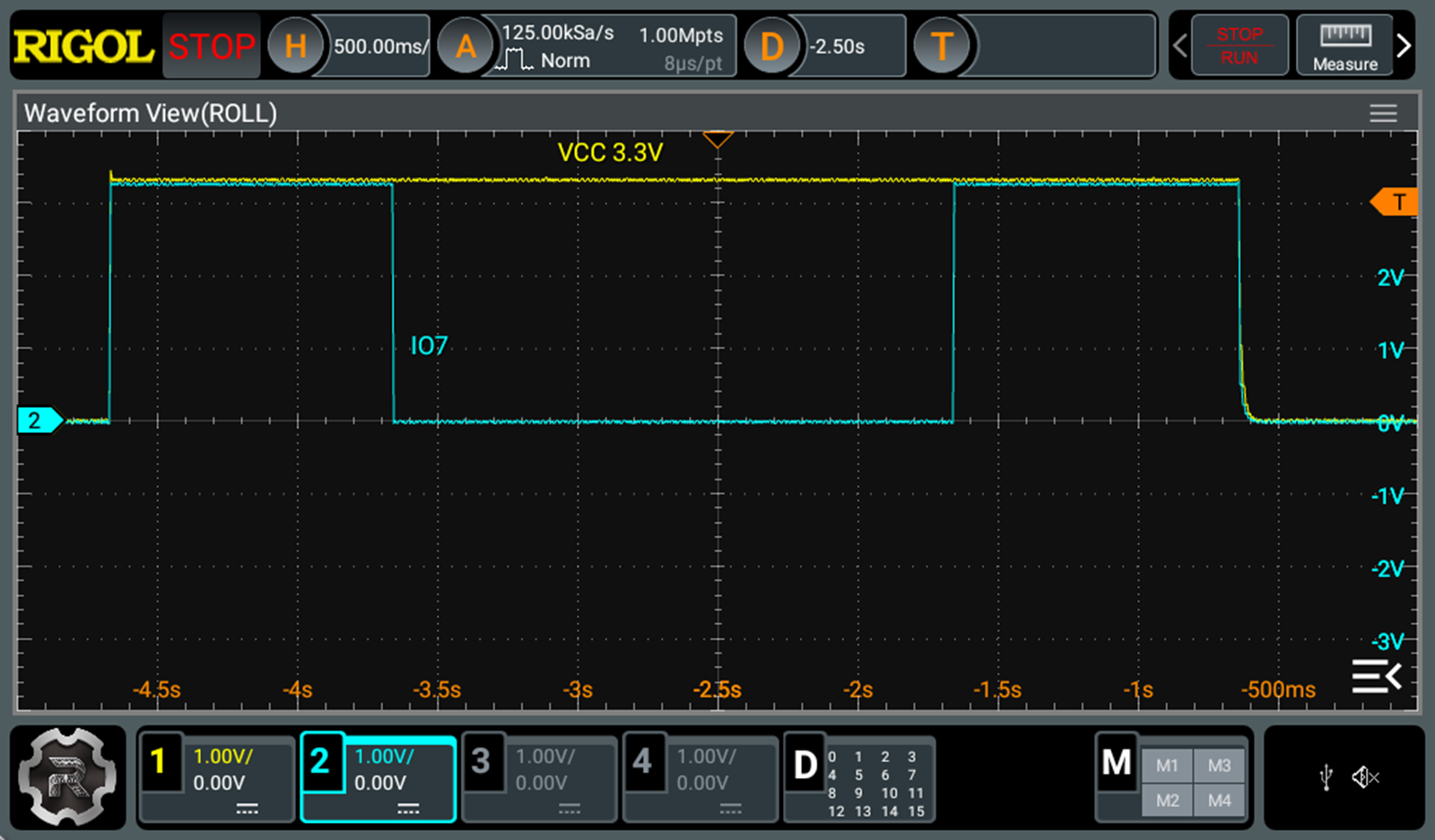The width and height of the screenshot is (1435, 840).
Task: Open the Trigger (T) settings icon
Action: click(941, 46)
